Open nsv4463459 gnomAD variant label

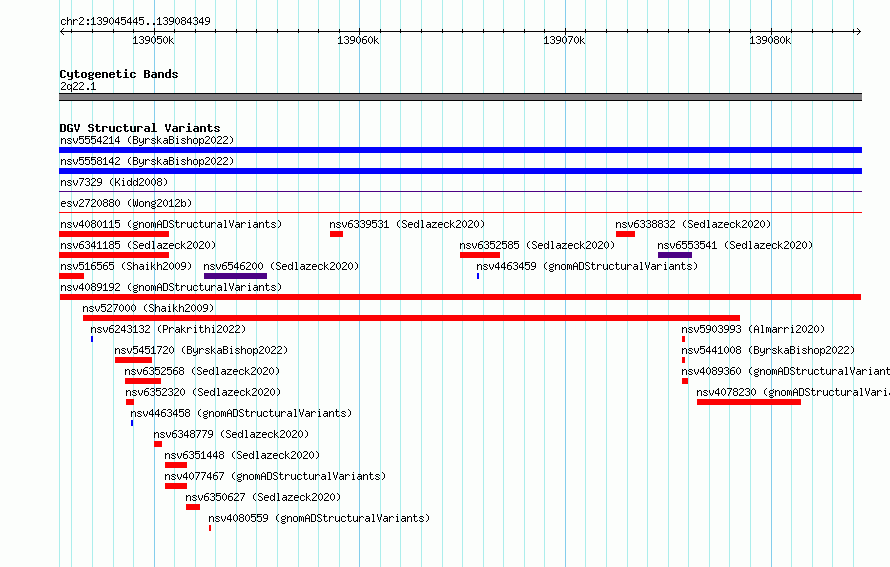point(587,266)
